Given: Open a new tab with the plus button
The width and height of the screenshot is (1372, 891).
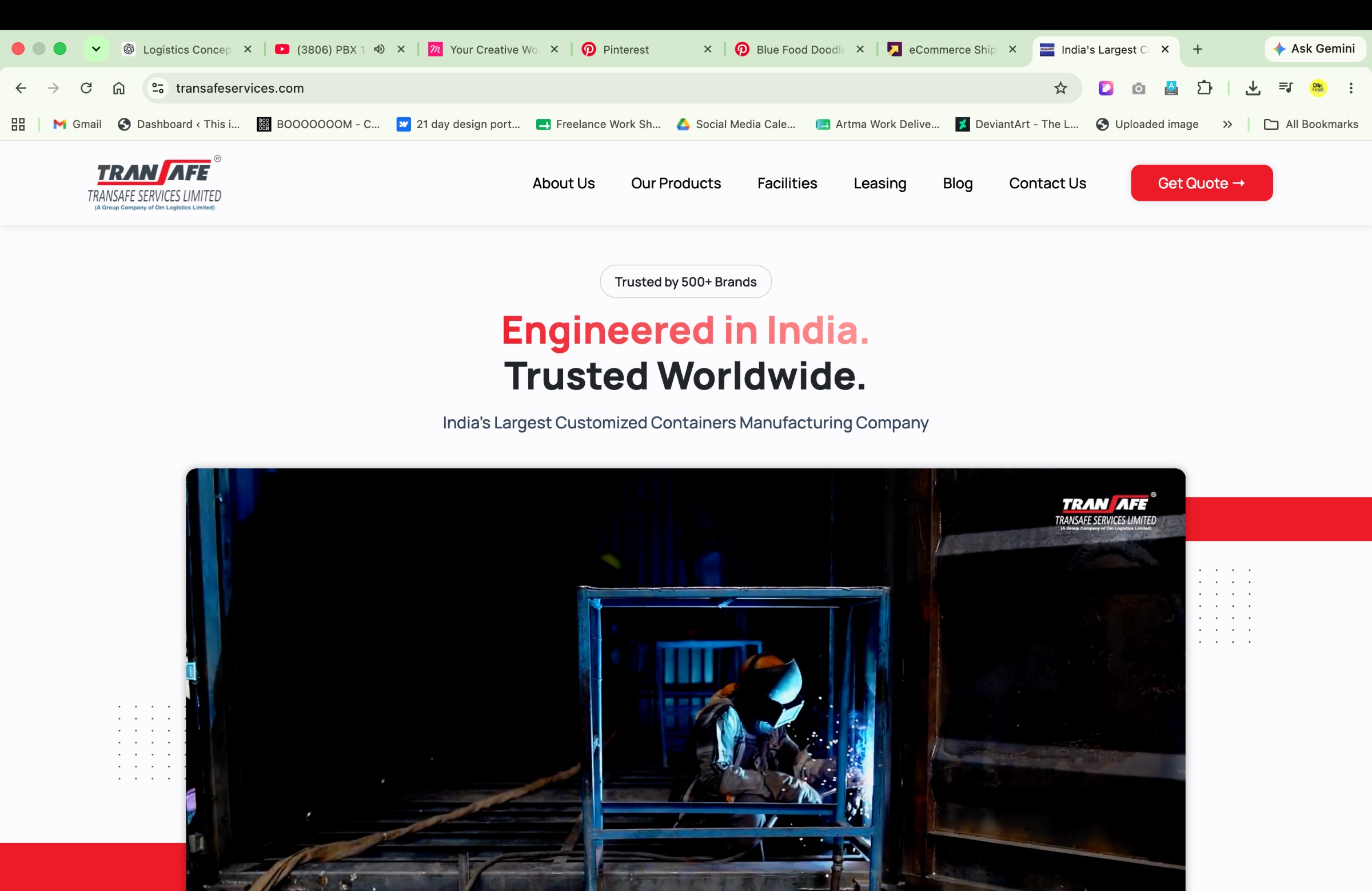Looking at the screenshot, I should (1197, 50).
